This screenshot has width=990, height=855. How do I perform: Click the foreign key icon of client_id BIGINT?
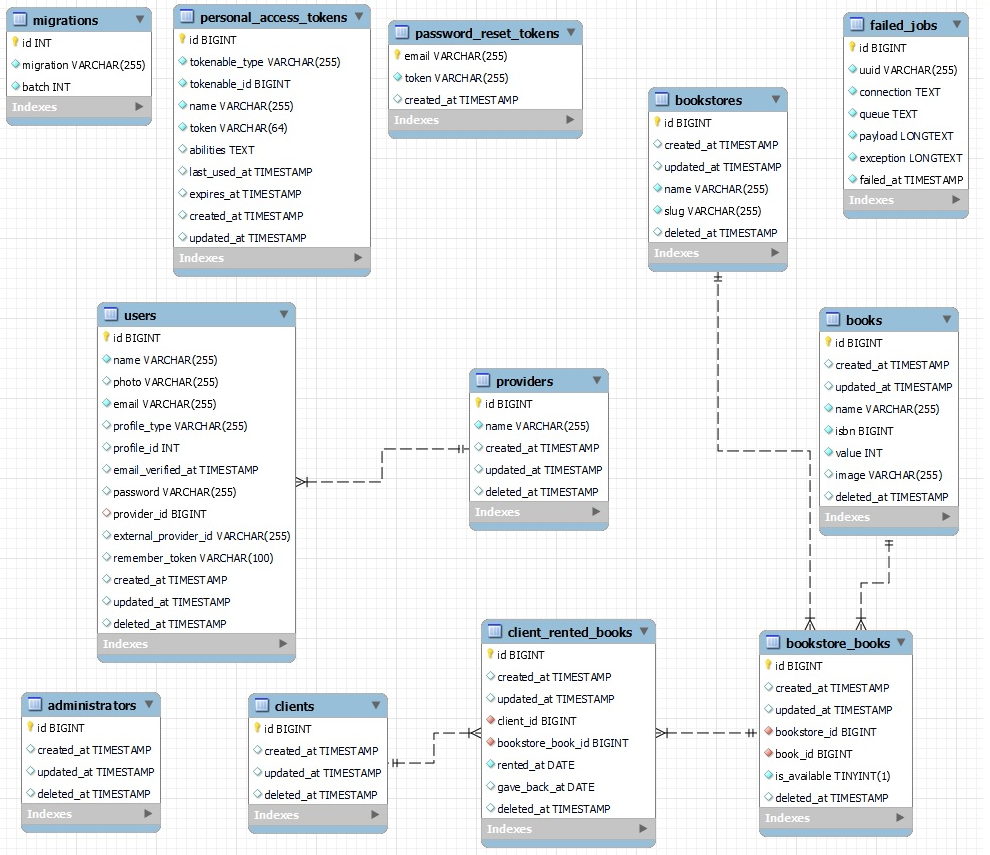tap(490, 720)
